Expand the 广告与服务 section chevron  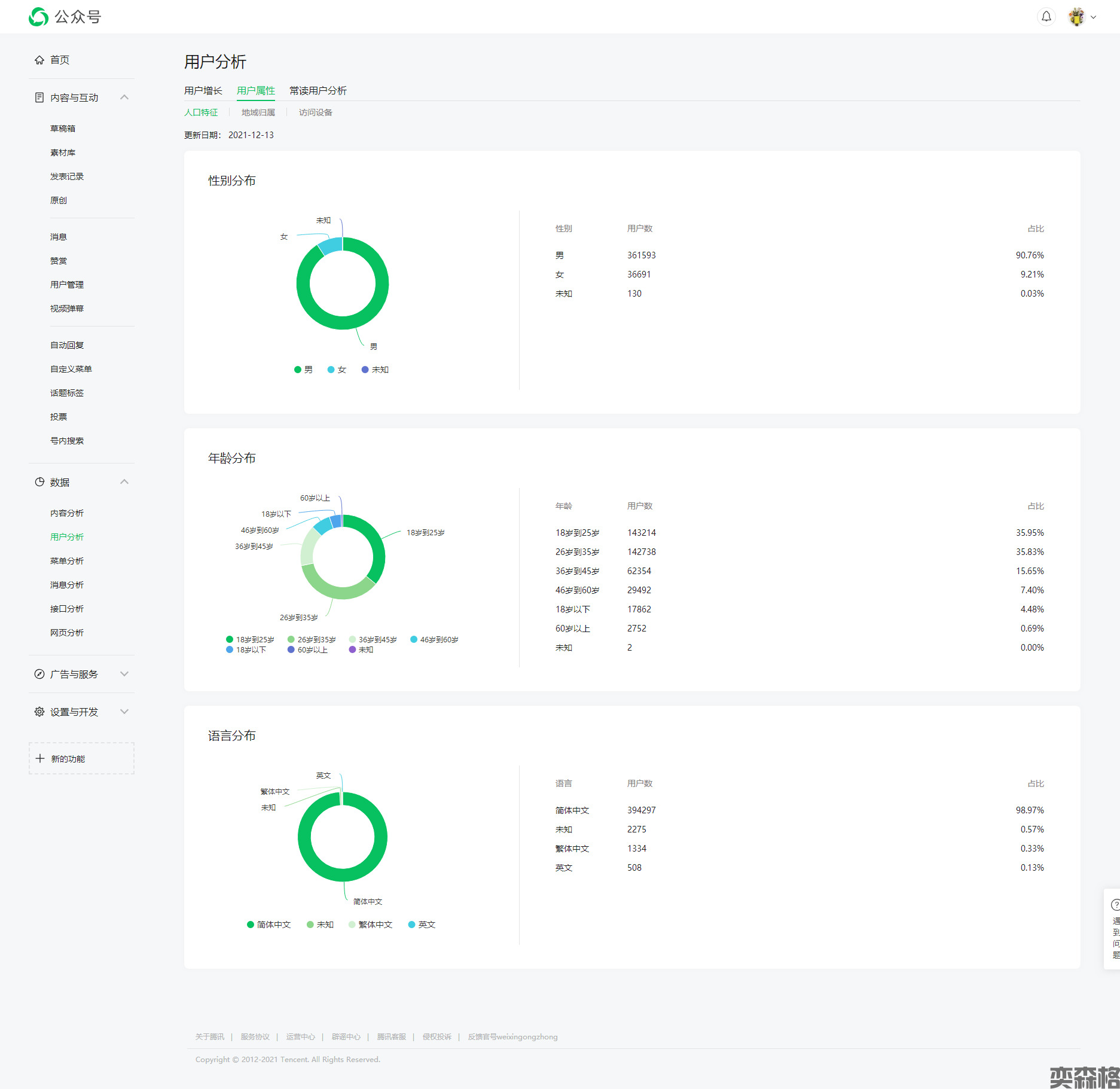pos(124,674)
